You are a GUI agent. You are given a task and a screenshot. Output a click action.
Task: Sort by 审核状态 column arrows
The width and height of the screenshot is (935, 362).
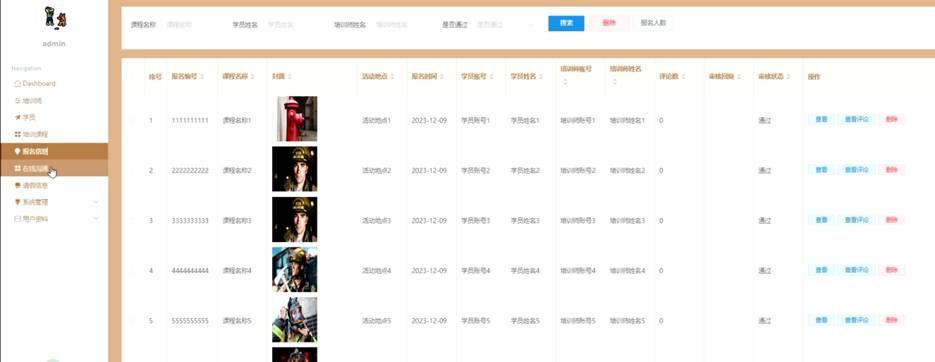(789, 77)
